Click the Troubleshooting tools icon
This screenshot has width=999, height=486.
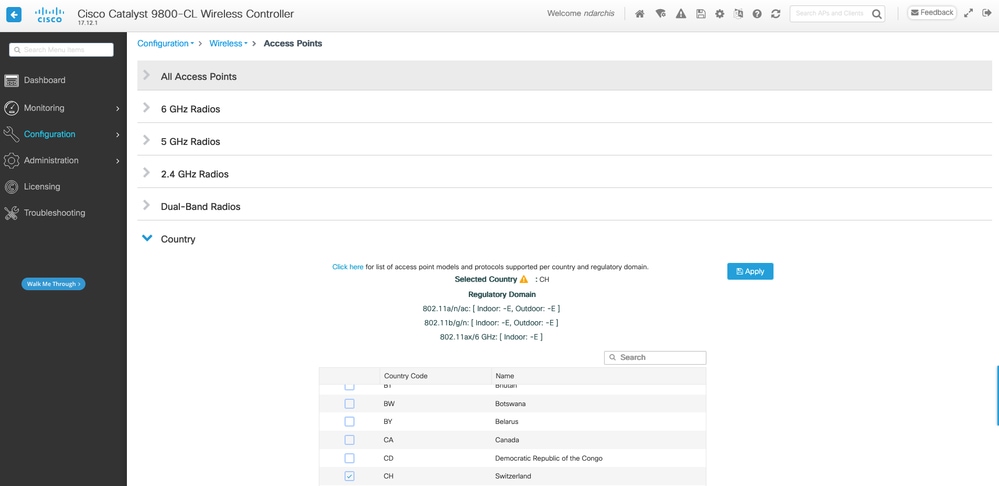pyautogui.click(x=11, y=213)
